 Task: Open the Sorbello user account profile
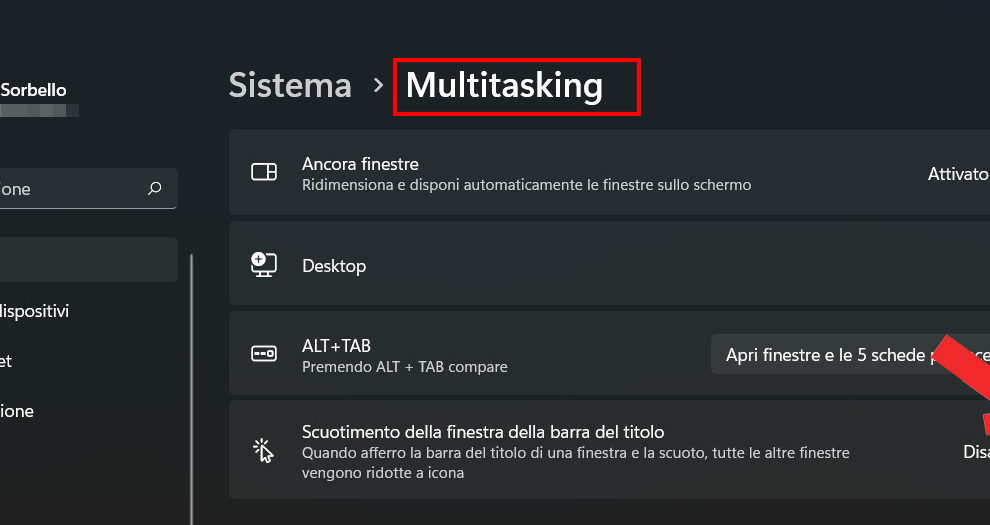35,90
